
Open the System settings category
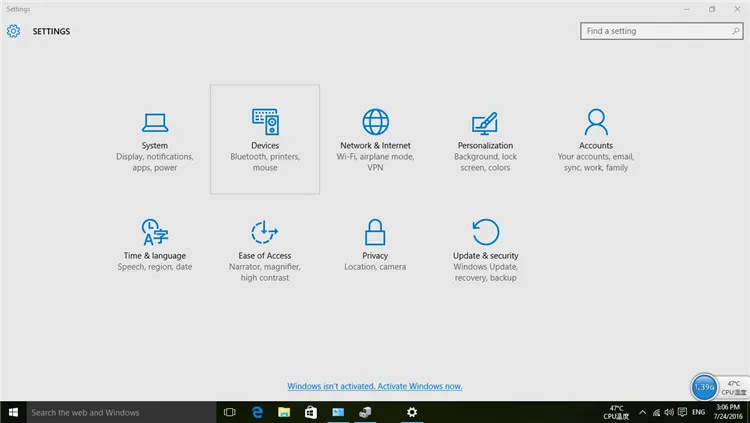154,140
